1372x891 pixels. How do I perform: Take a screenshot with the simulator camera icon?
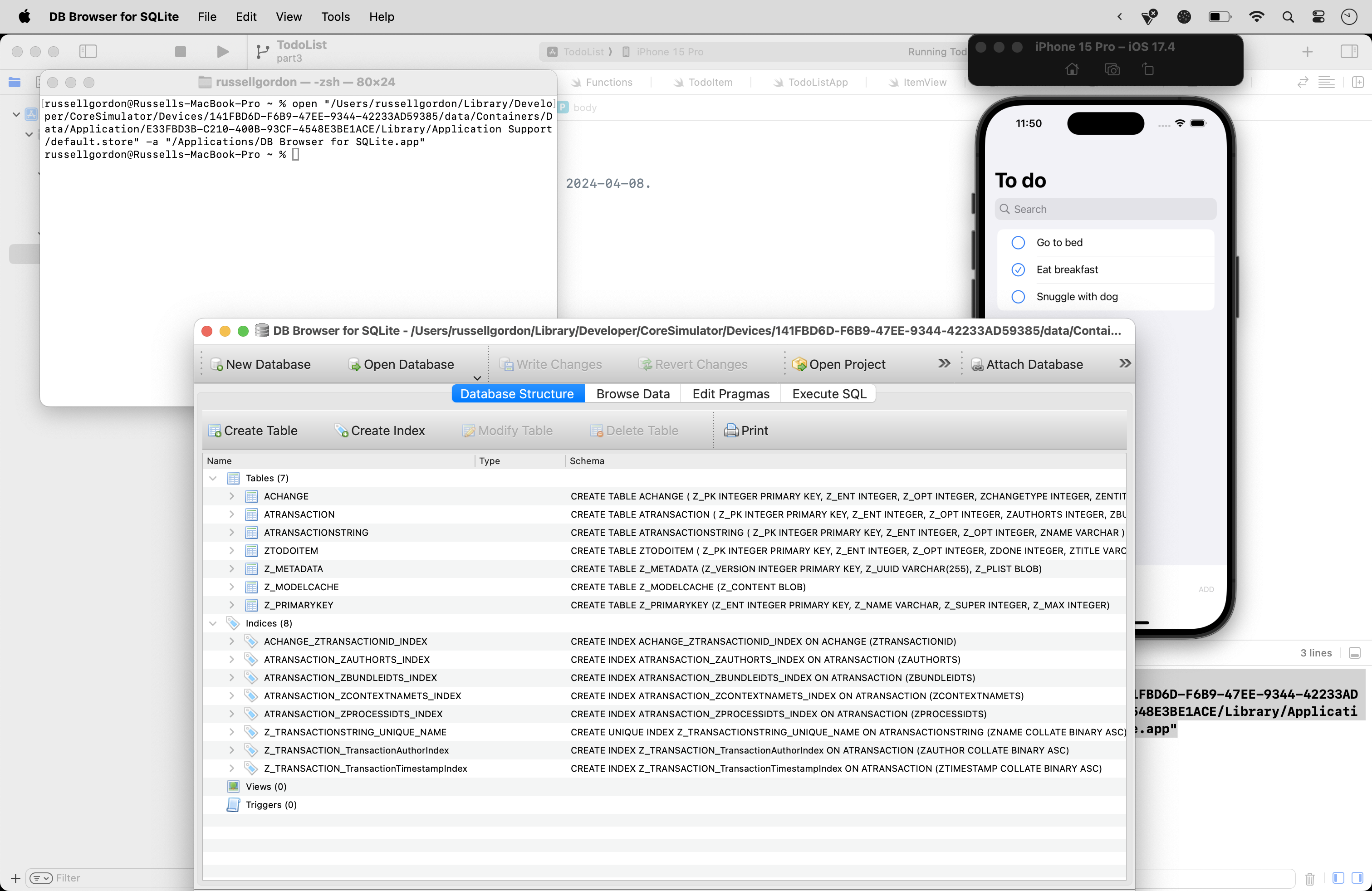(x=1112, y=69)
